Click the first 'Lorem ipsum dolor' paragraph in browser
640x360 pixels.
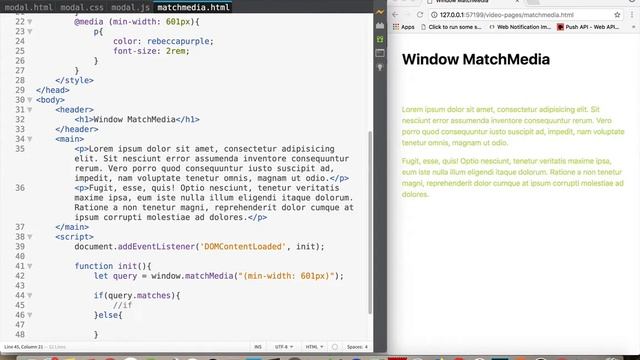coord(513,126)
